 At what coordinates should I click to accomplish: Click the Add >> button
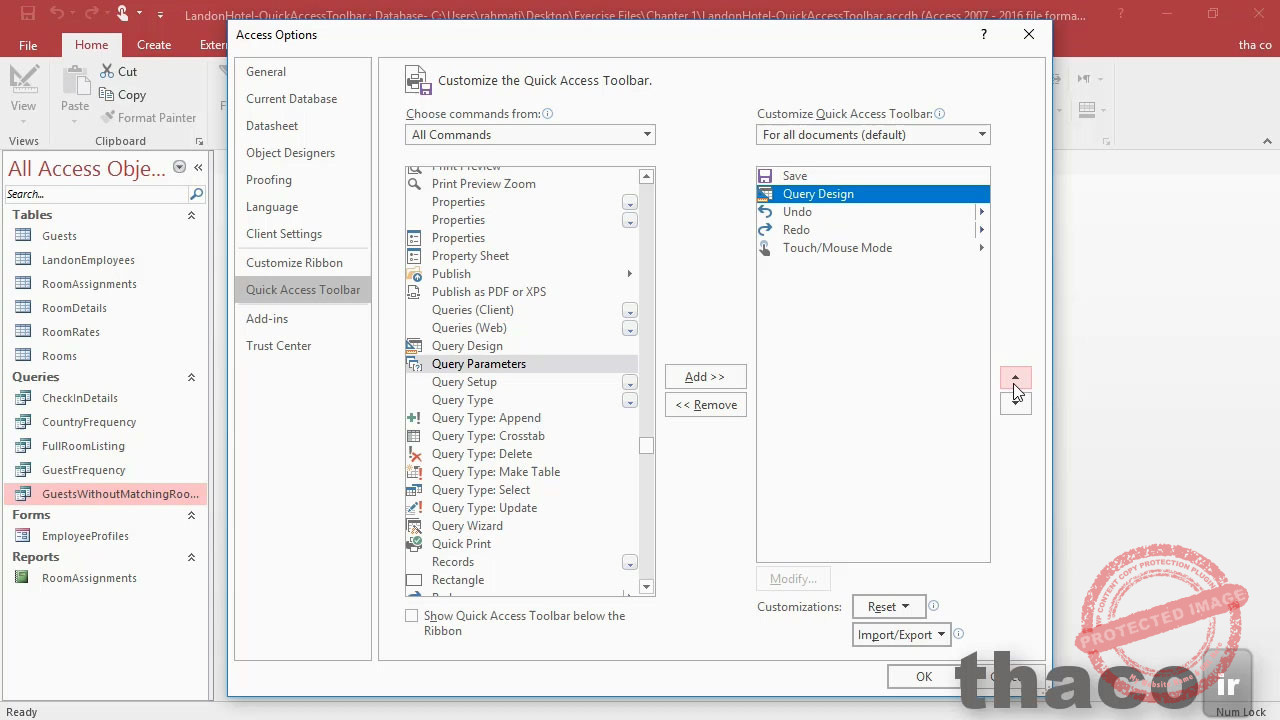click(706, 377)
